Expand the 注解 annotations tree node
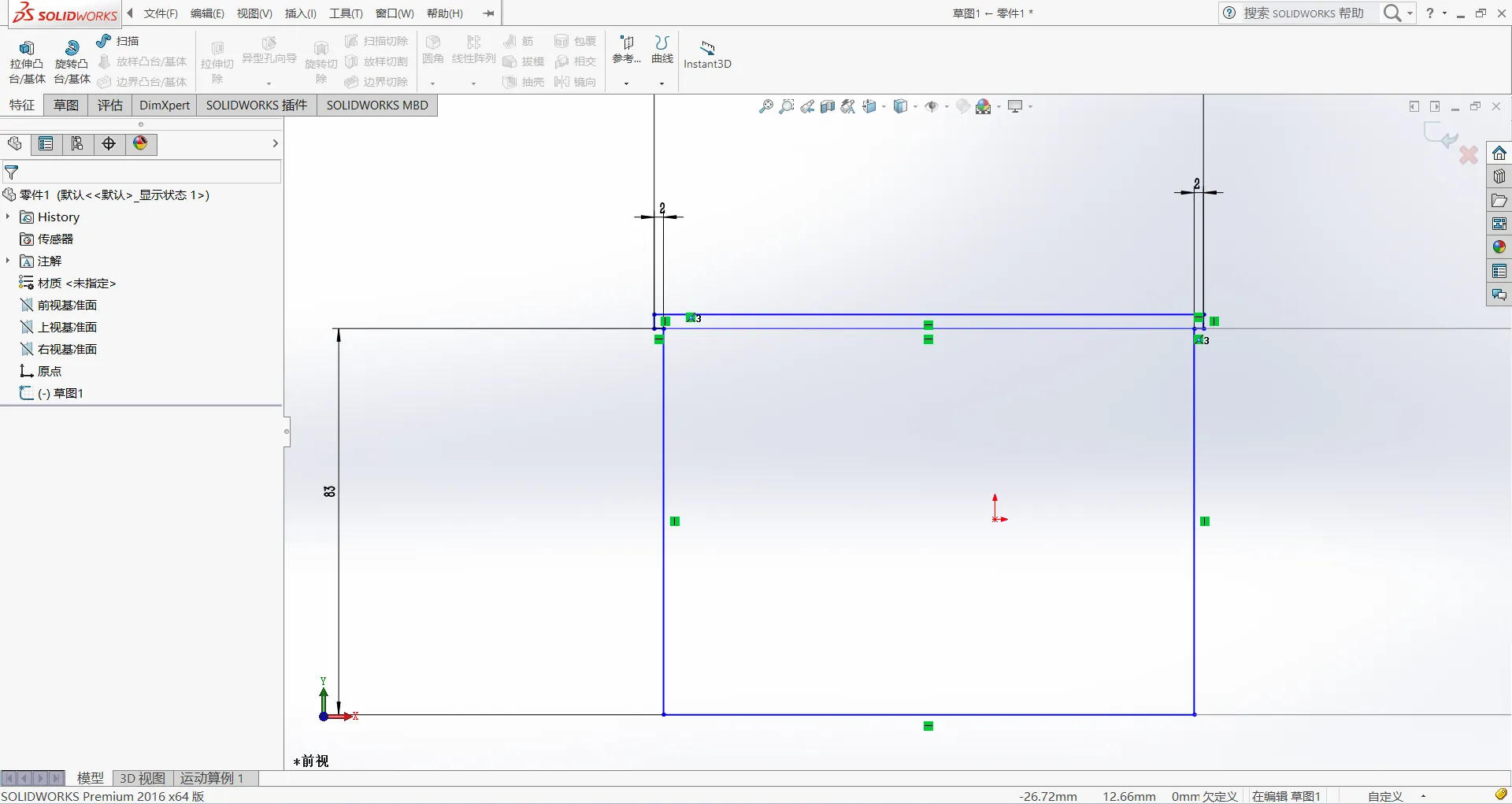Screen dimensions: 1512x804 8,261
